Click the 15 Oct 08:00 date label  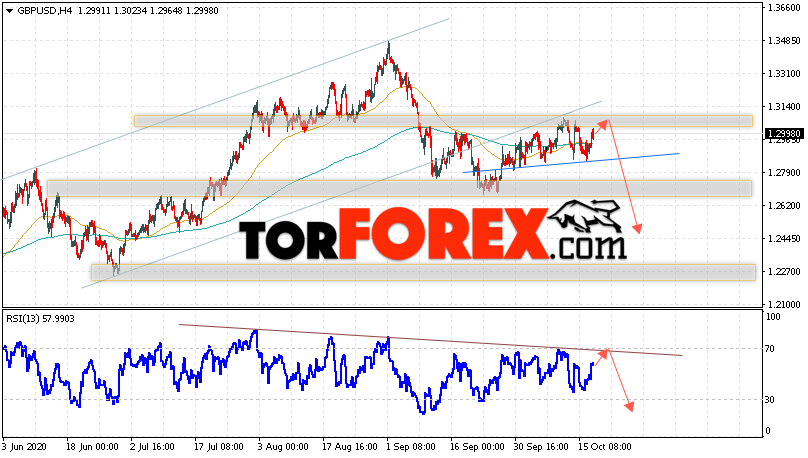point(604,447)
